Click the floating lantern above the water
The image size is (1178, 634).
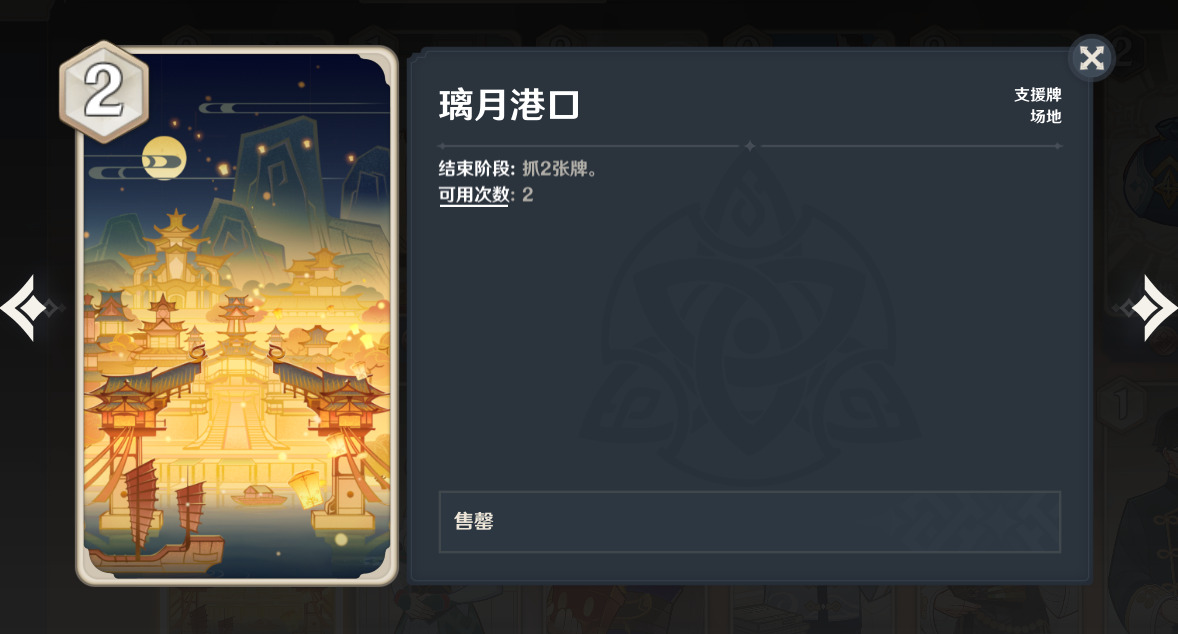307,487
